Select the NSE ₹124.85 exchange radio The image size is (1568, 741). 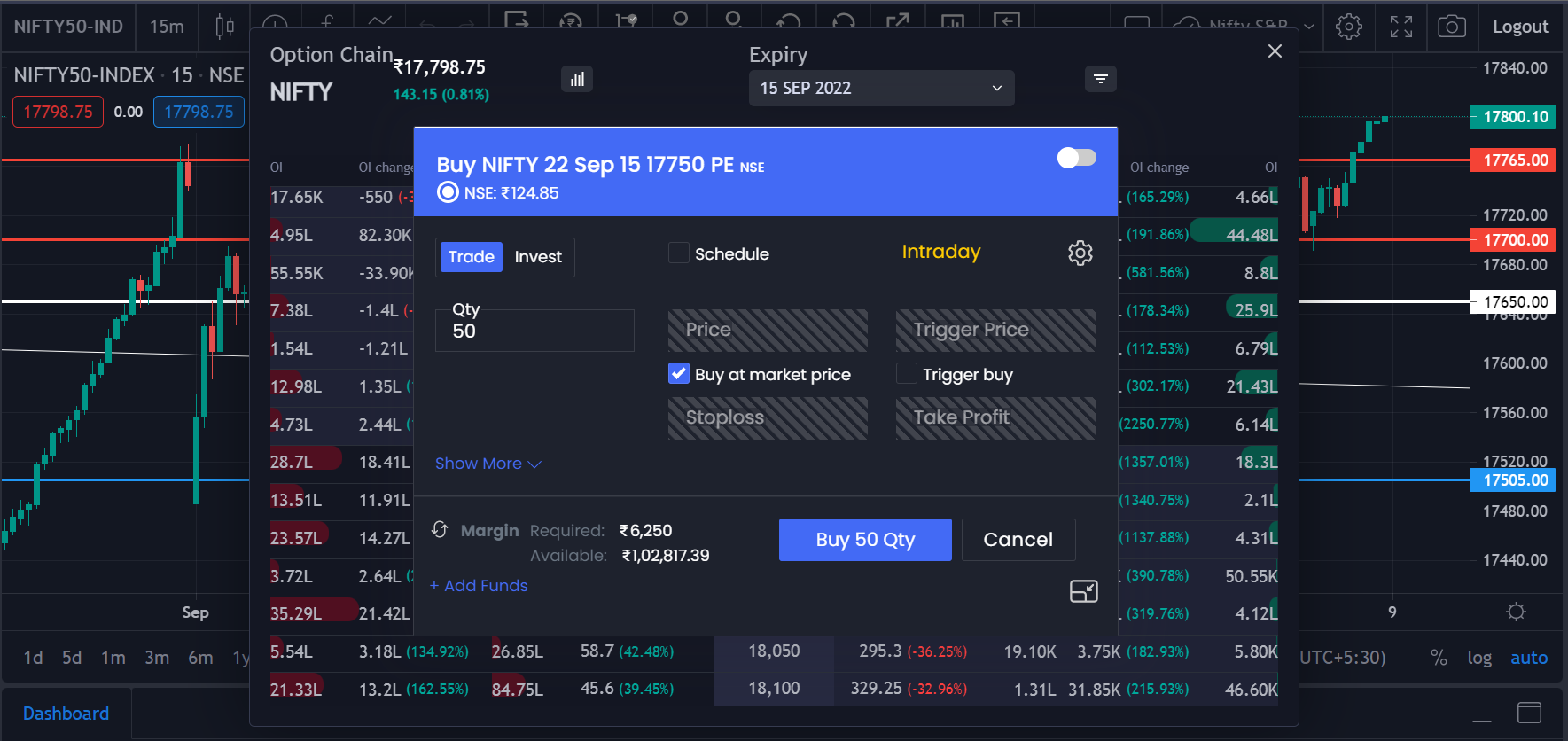[448, 192]
